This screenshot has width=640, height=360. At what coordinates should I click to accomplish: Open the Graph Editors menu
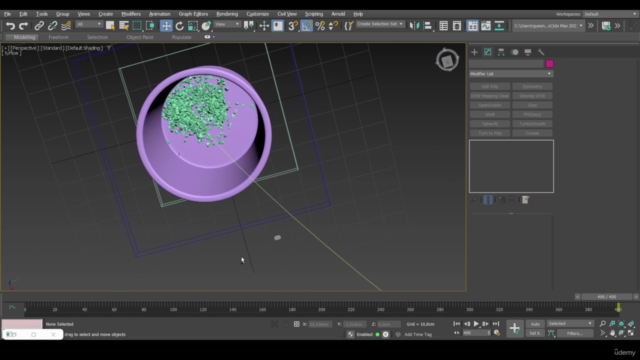tap(193, 14)
